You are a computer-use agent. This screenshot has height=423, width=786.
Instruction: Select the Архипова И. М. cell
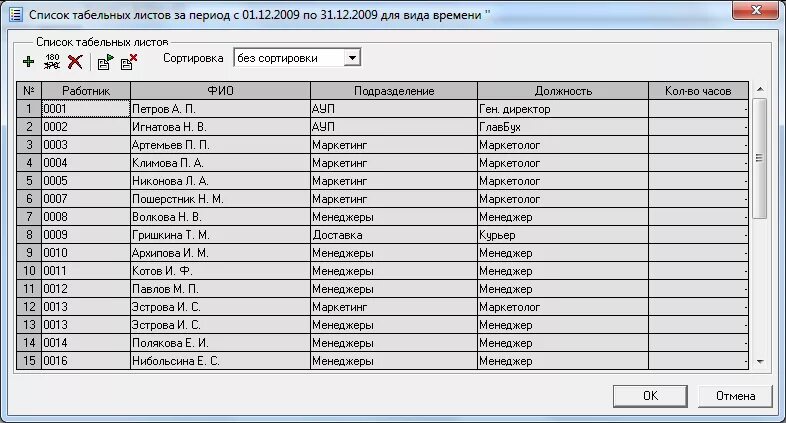[x=220, y=253]
